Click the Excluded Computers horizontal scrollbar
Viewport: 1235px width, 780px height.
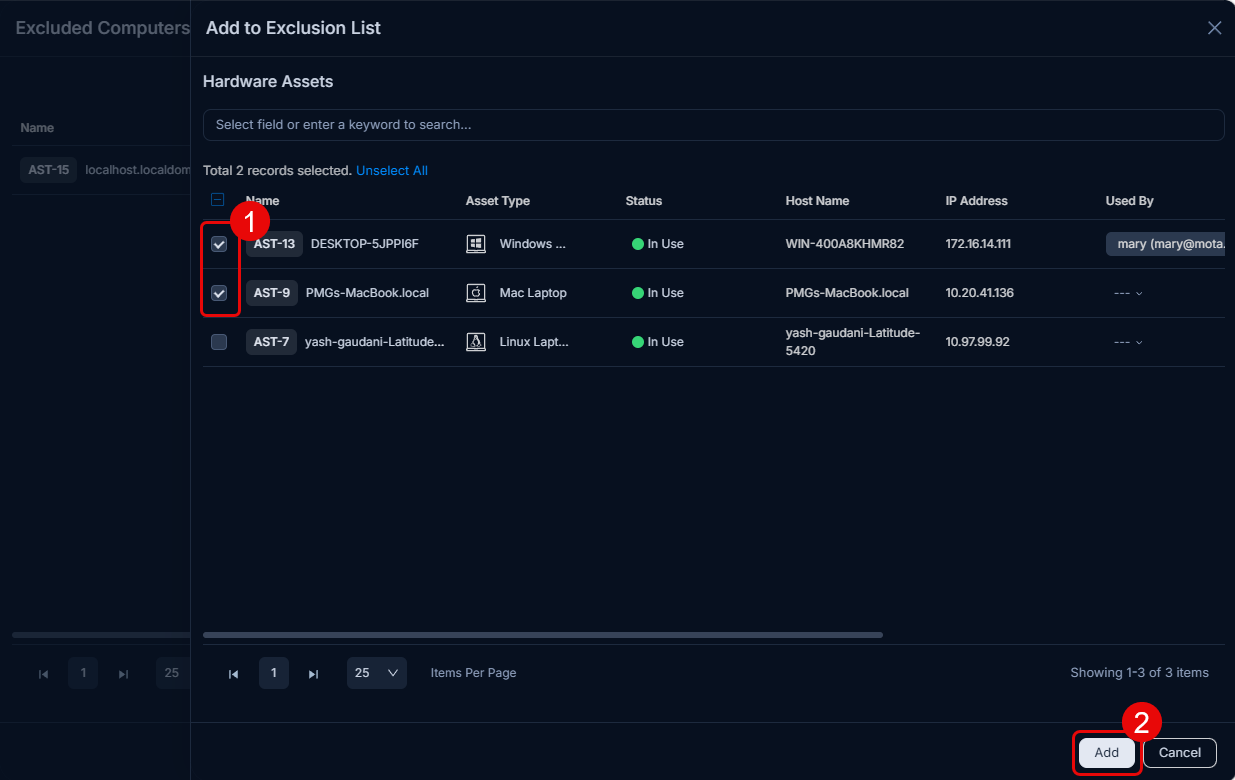[x=101, y=635]
